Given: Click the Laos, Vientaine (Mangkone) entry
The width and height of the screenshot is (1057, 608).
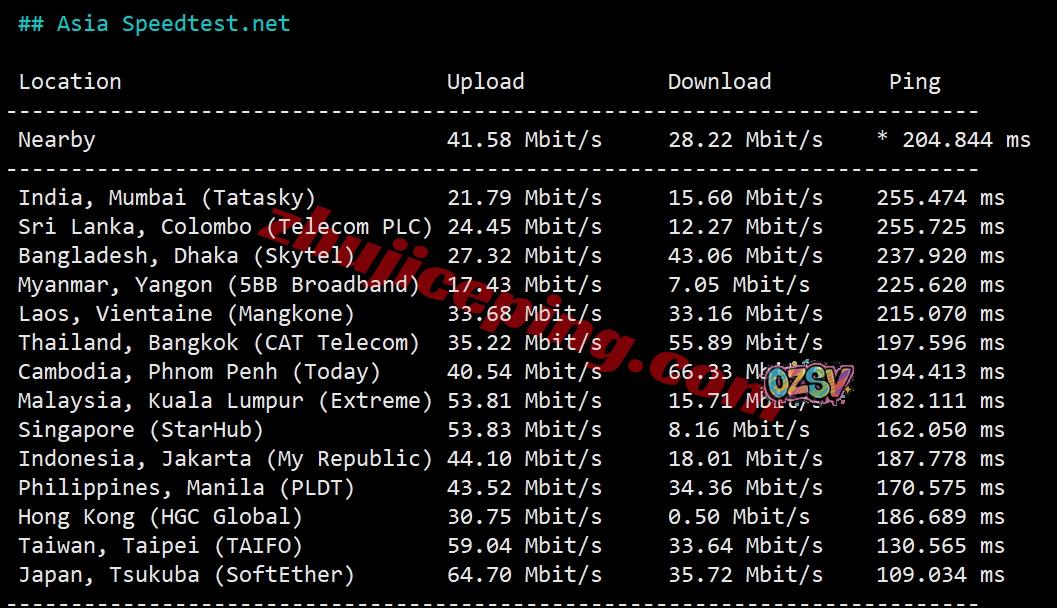Looking at the screenshot, I should pos(186,313).
